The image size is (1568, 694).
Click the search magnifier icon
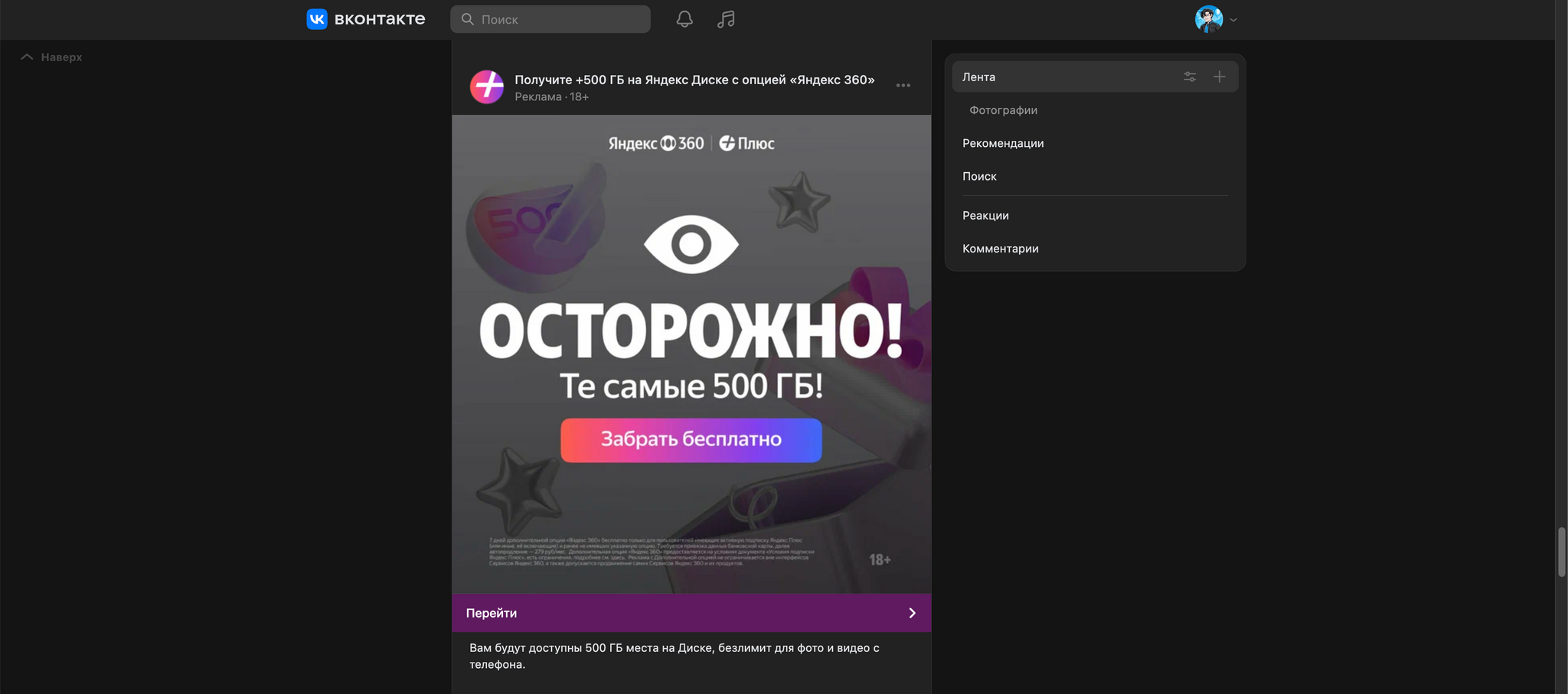click(468, 19)
